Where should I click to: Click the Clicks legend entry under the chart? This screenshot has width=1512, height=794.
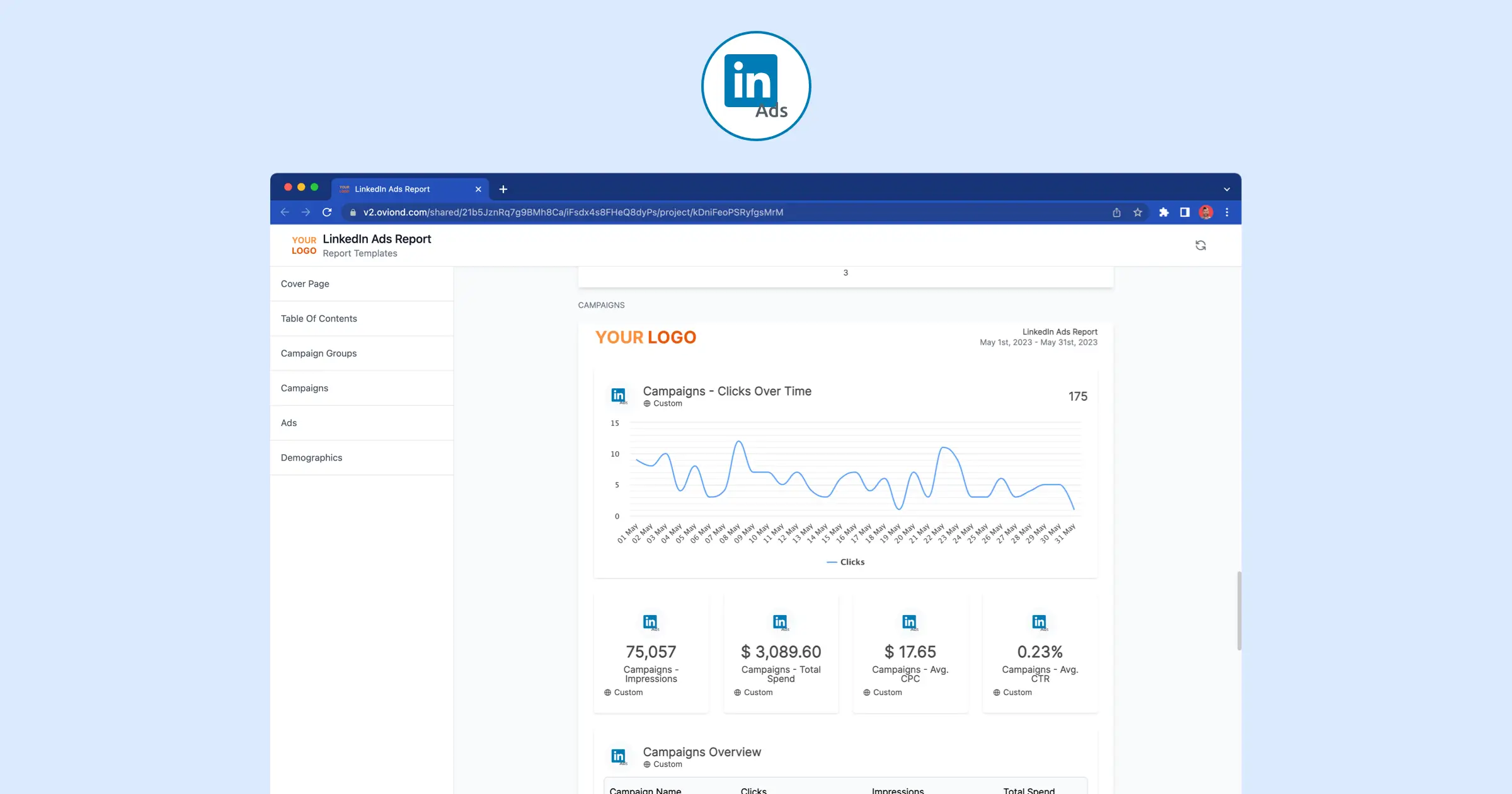click(845, 562)
